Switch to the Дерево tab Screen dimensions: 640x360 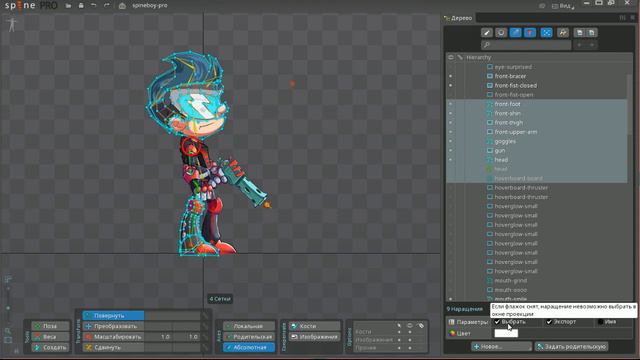pos(458,18)
